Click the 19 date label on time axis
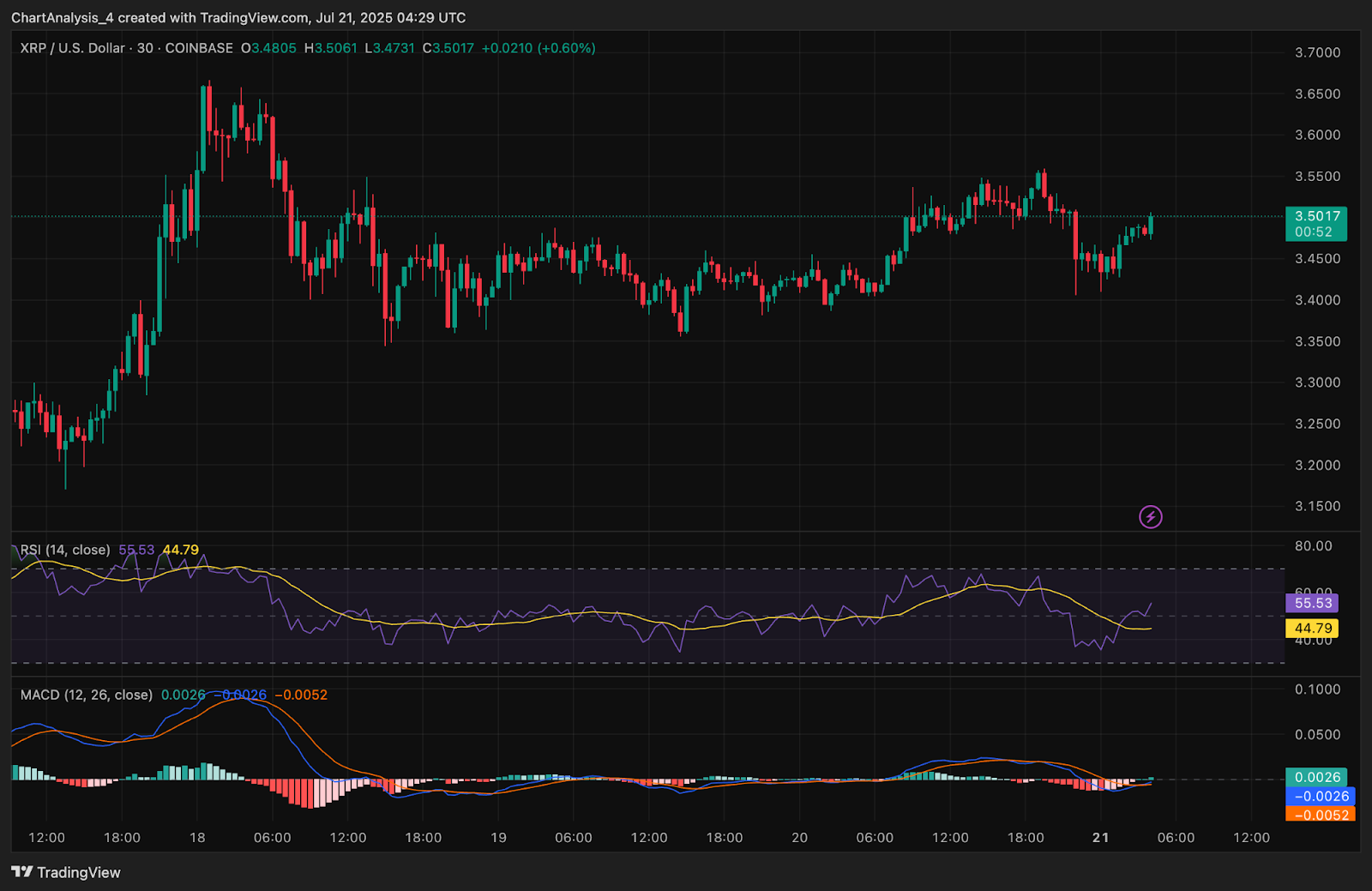Image resolution: width=1372 pixels, height=891 pixels. pyautogui.click(x=498, y=838)
